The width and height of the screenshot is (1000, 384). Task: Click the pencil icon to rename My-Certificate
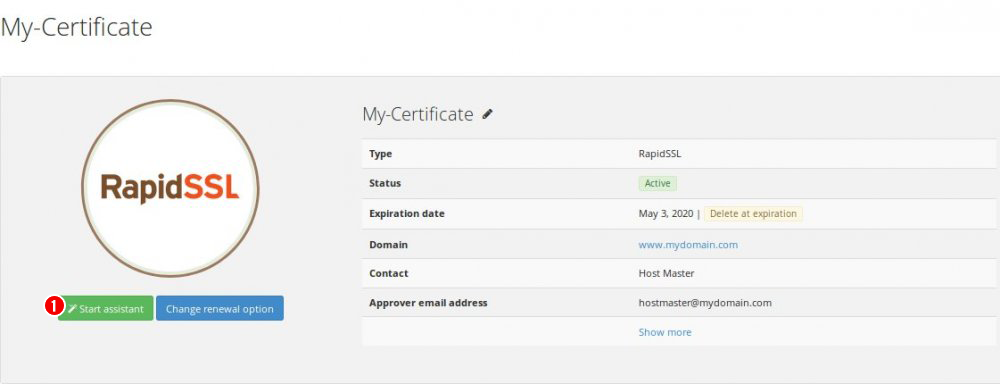coord(488,114)
